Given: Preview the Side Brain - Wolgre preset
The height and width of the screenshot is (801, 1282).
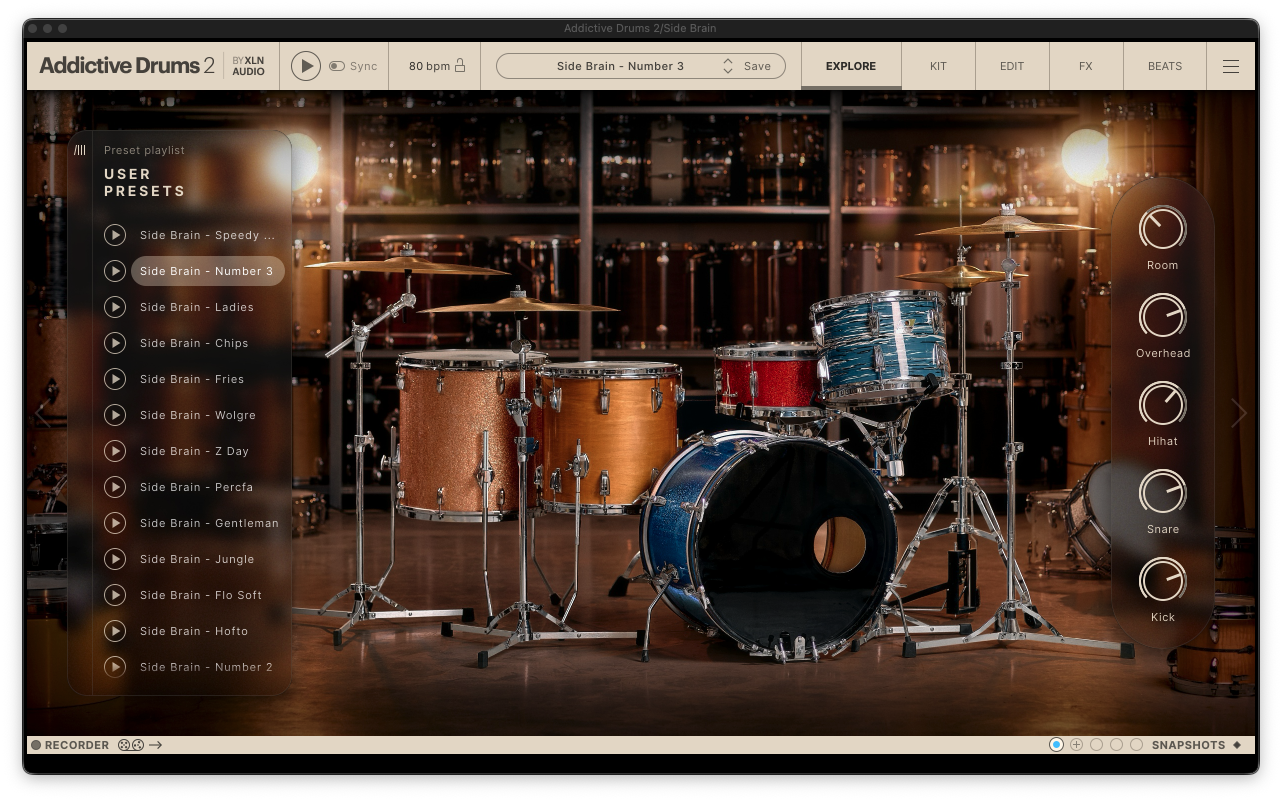Looking at the screenshot, I should click(115, 415).
